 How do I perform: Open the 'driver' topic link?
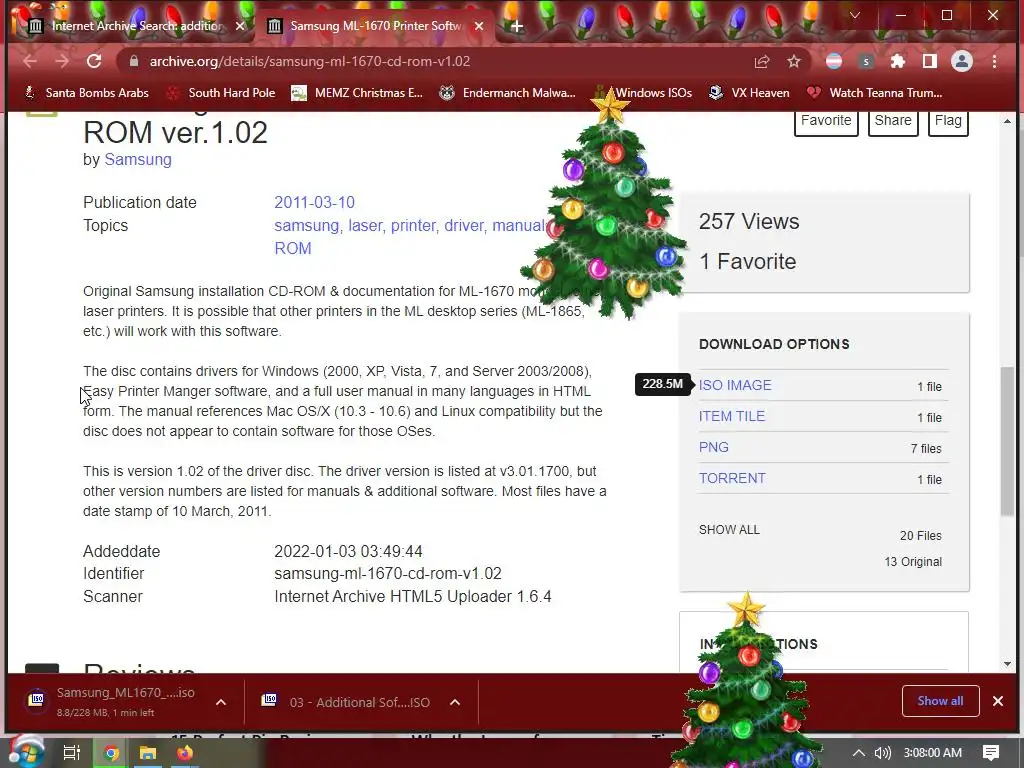tap(464, 225)
